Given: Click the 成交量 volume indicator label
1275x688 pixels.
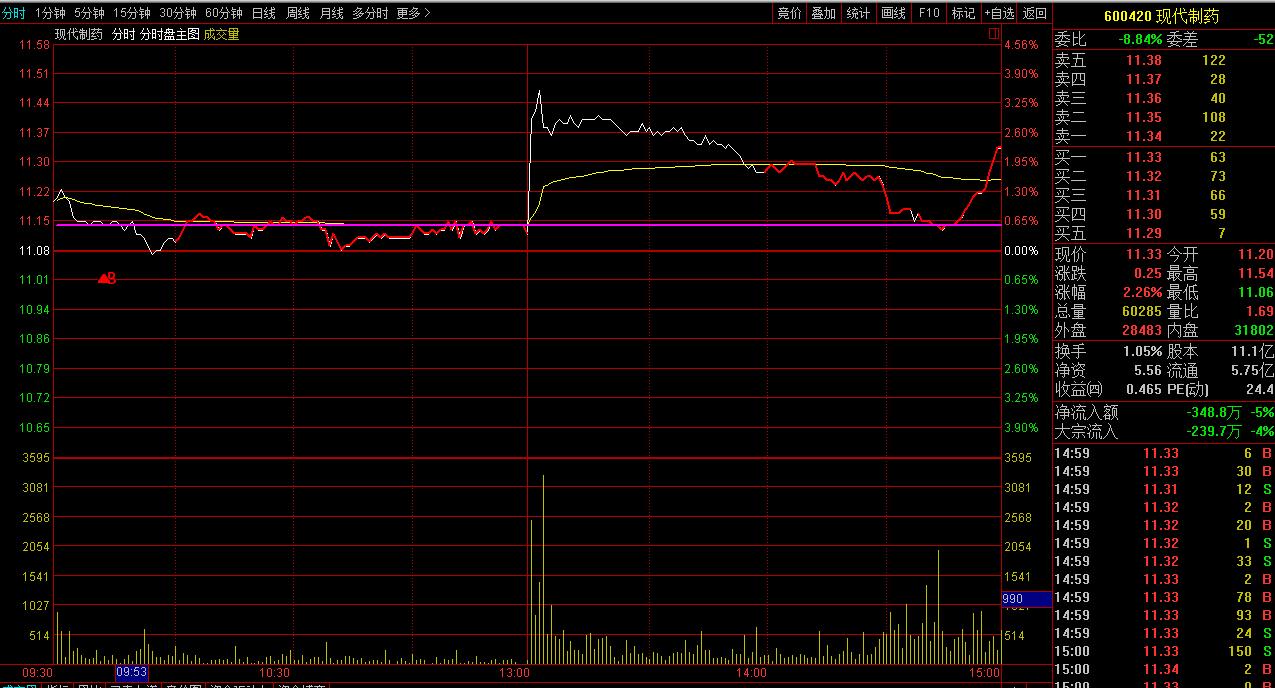Looking at the screenshot, I should (221, 34).
